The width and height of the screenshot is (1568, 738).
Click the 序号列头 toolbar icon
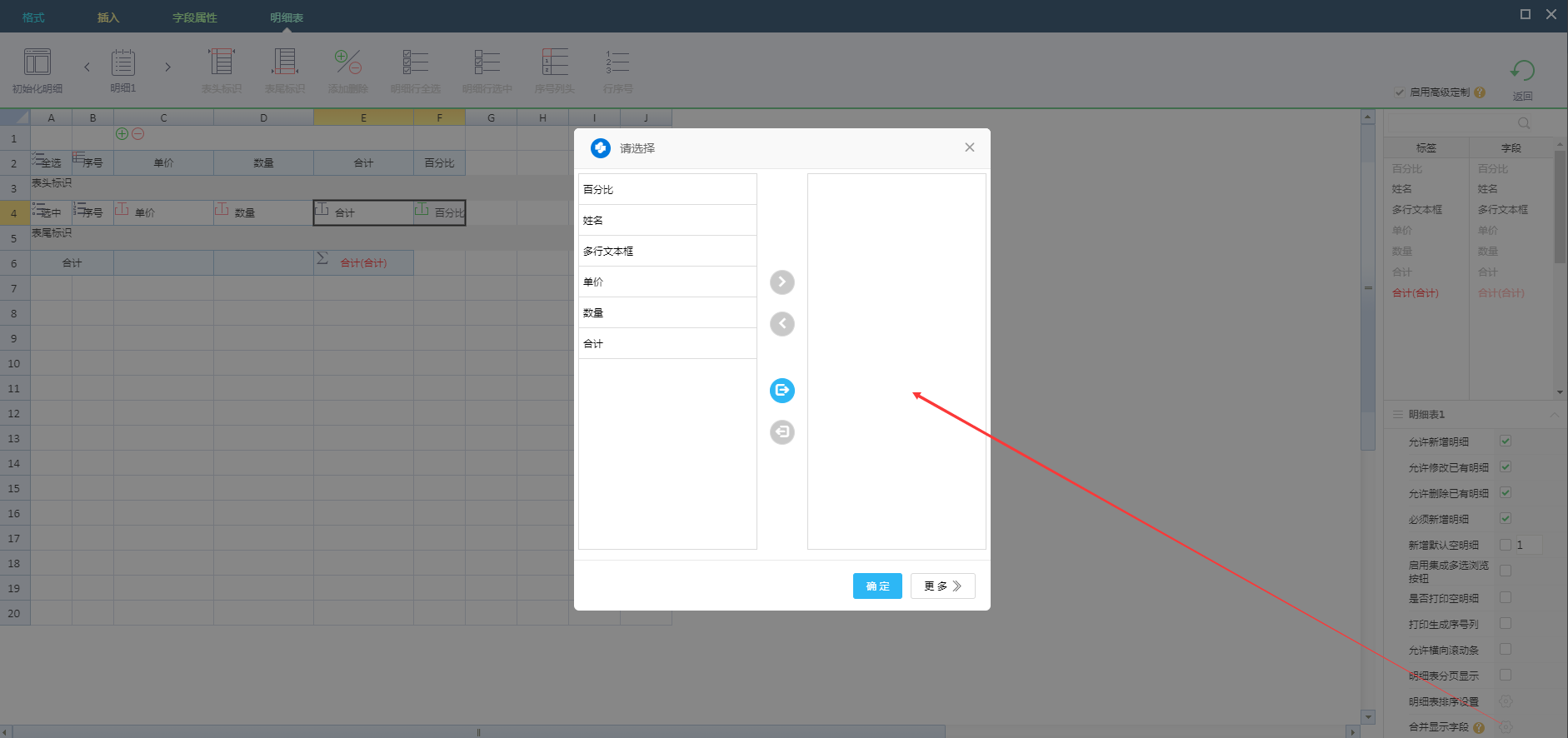coord(554,62)
